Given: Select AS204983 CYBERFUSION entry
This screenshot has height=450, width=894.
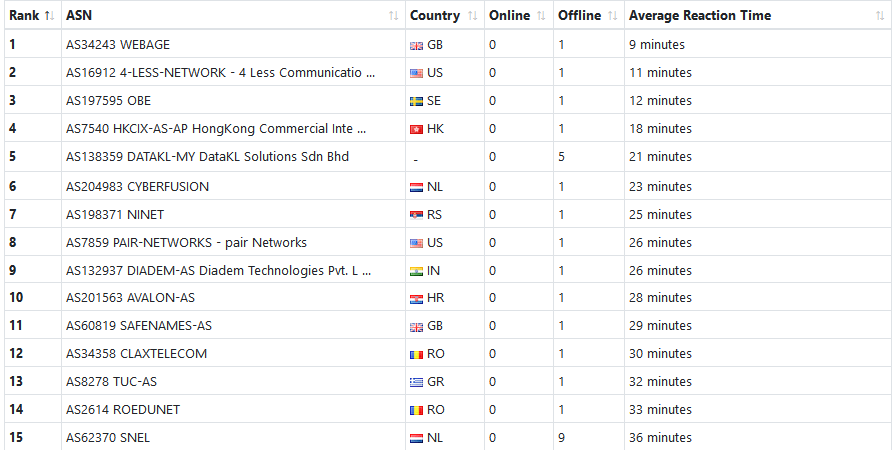Looking at the screenshot, I should click(137, 187).
